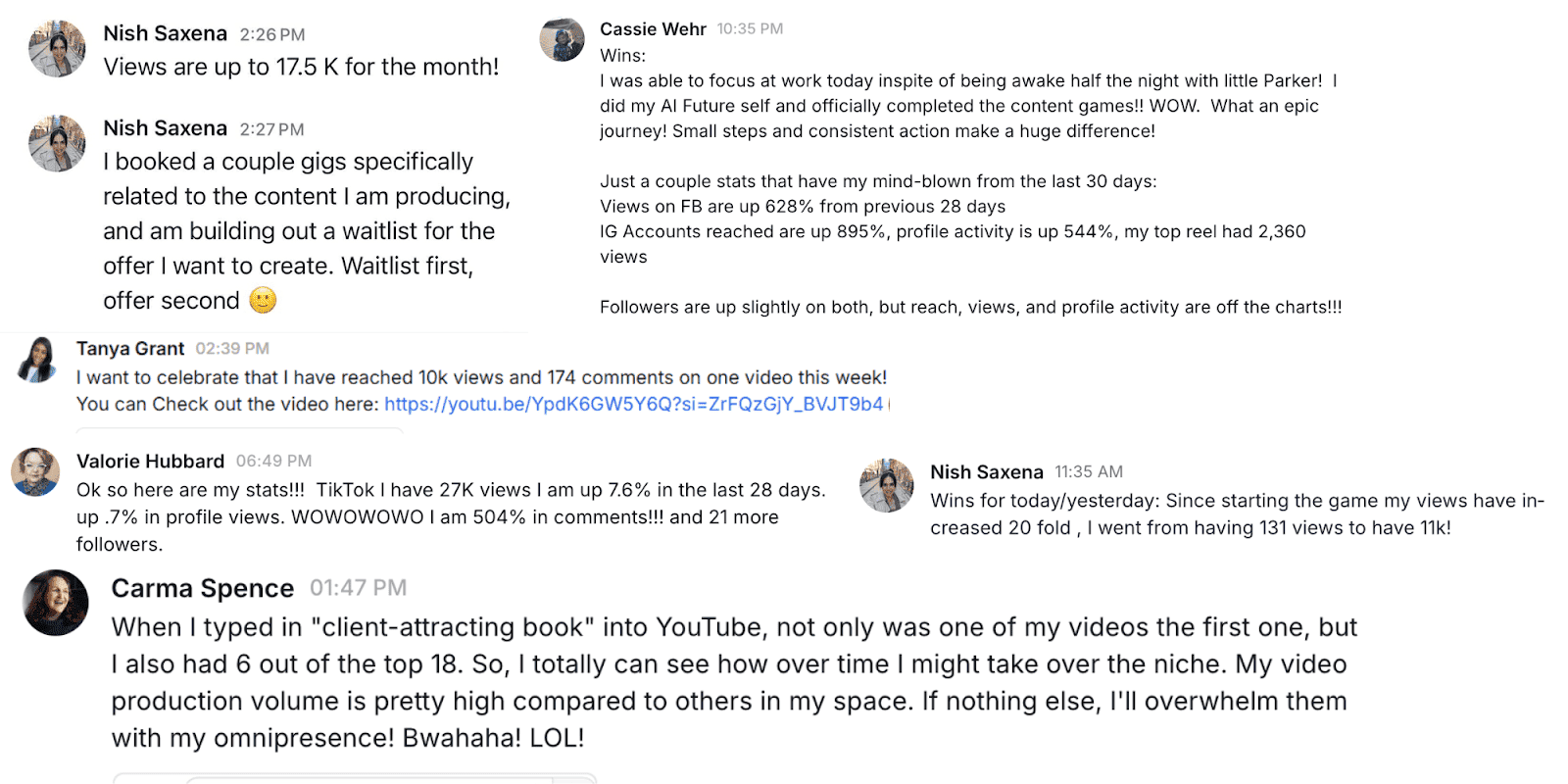Click the smiley emoji after "offer second"
The width and height of the screenshot is (1568, 784).
click(x=263, y=300)
